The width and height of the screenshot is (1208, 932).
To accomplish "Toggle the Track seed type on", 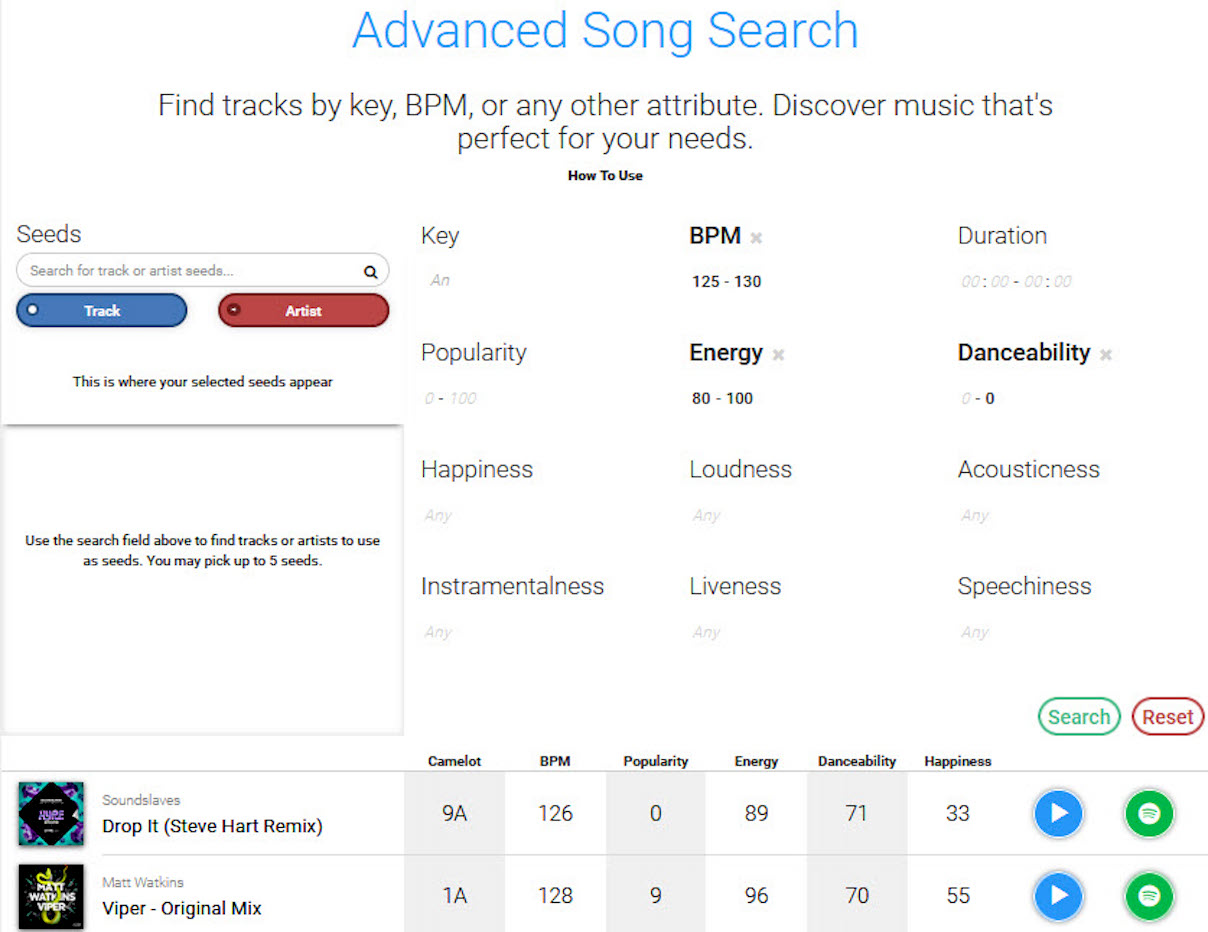I will pos(100,310).
